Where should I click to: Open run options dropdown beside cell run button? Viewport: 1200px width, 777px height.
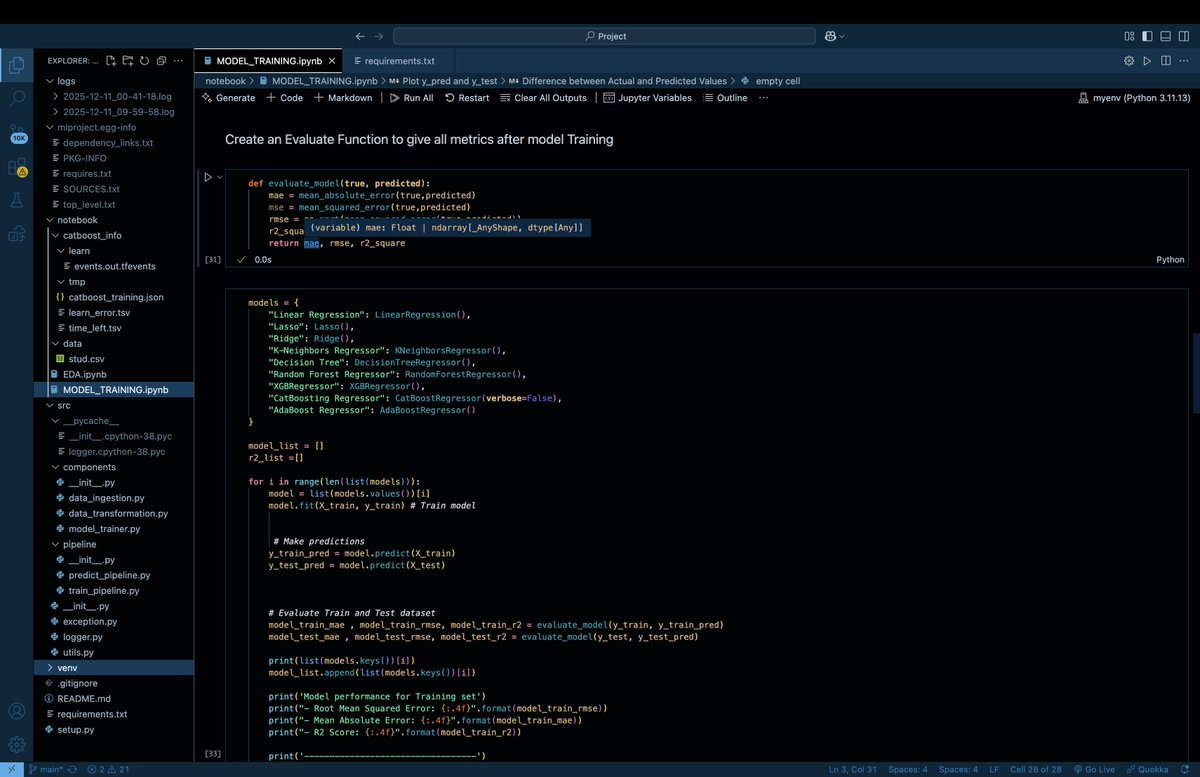(219, 177)
